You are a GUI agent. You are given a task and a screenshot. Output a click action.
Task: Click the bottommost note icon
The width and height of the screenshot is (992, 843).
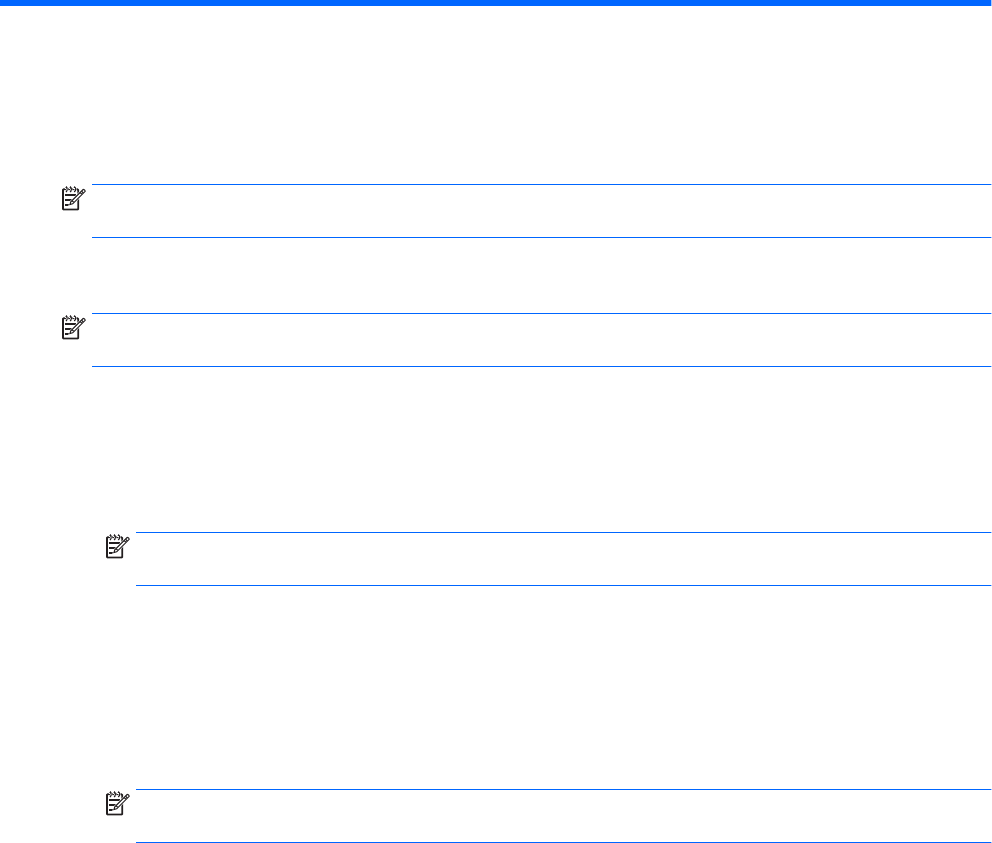[x=118, y=803]
